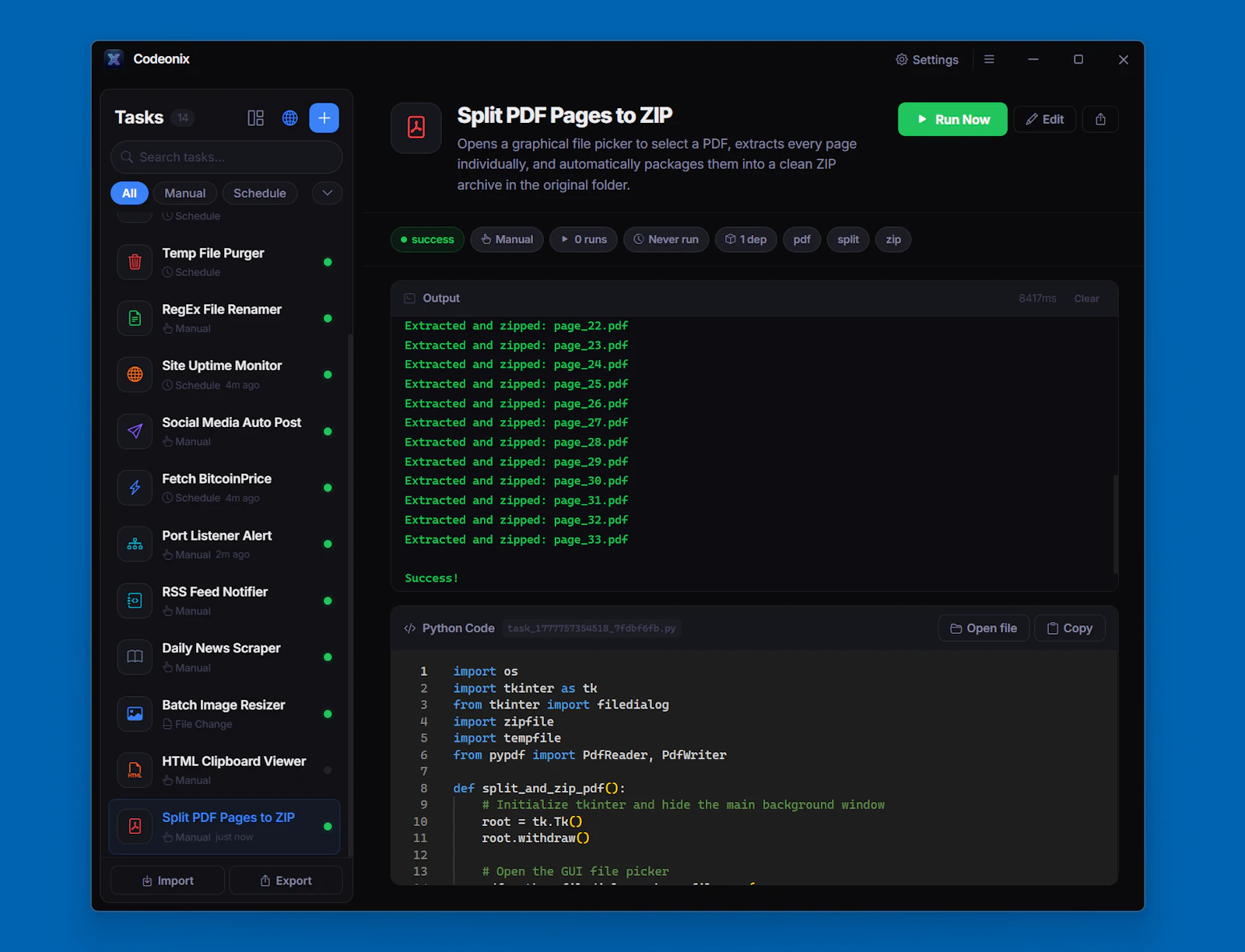Open Settings in the title bar
1245x952 pixels.
[x=927, y=60]
